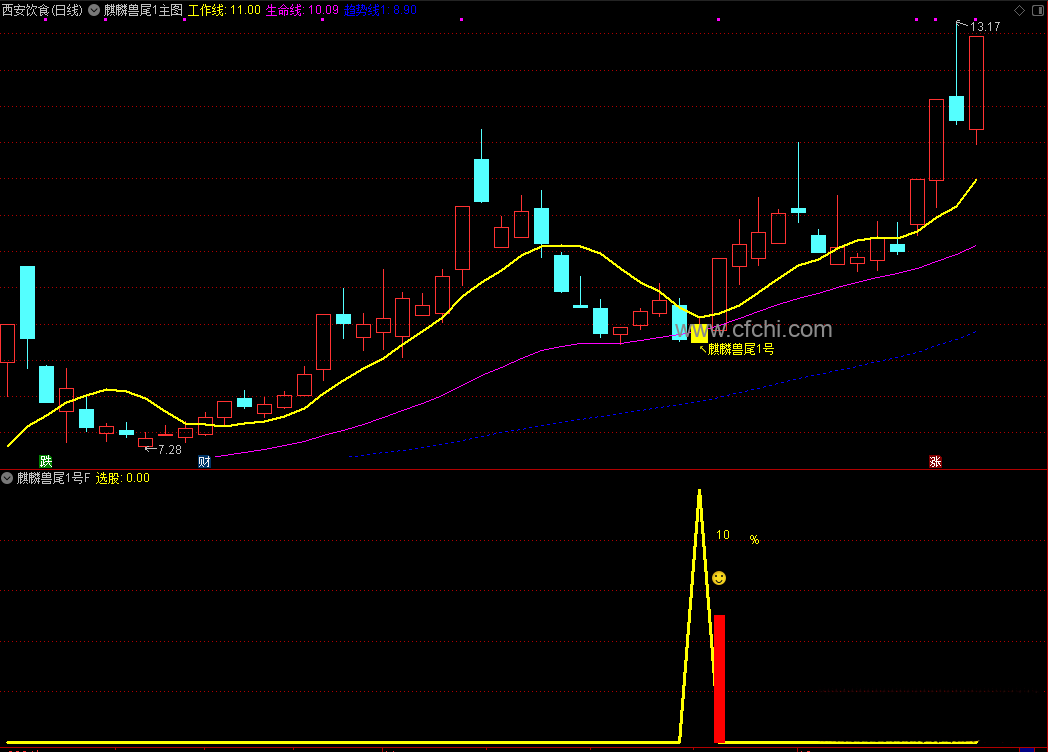Click the blue 财 marker icon
Viewport: 1048px width, 752px height.
click(205, 461)
